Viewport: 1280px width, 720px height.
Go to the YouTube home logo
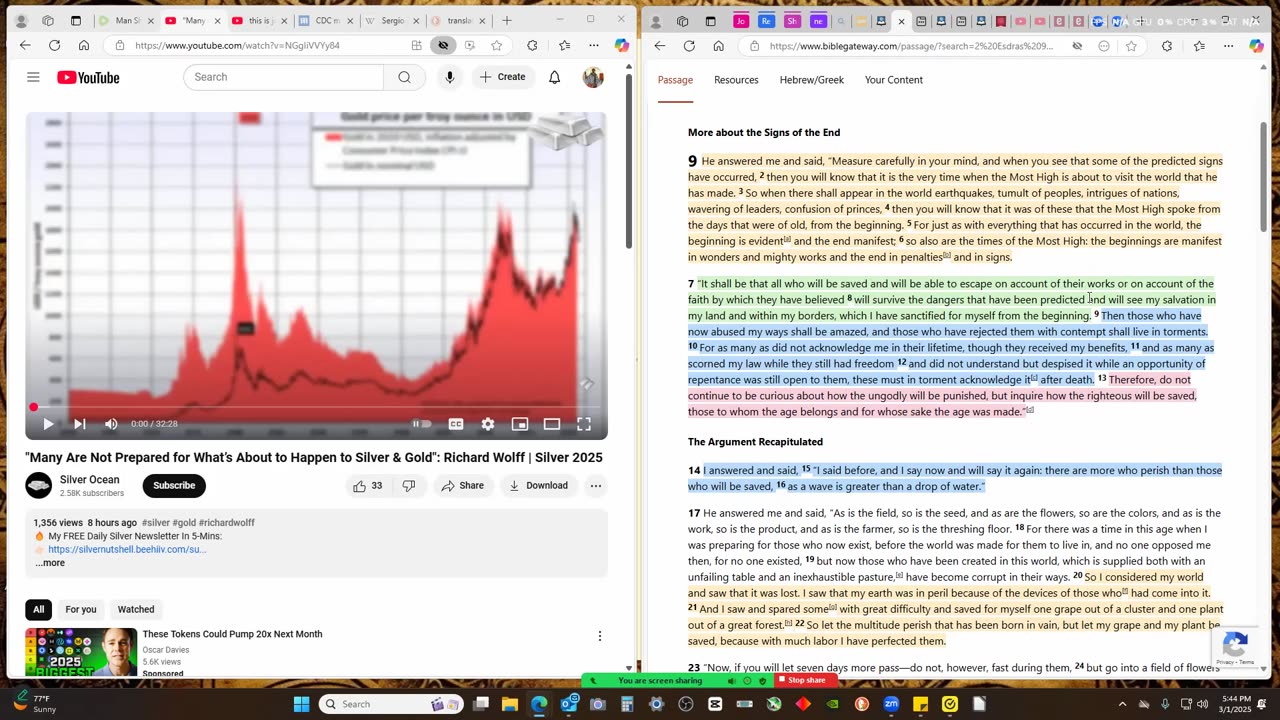pyautogui.click(x=88, y=77)
